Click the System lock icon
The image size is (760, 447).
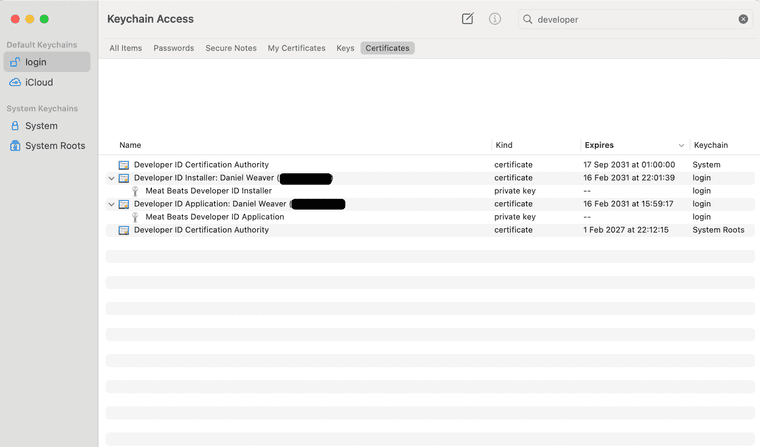pos(15,126)
